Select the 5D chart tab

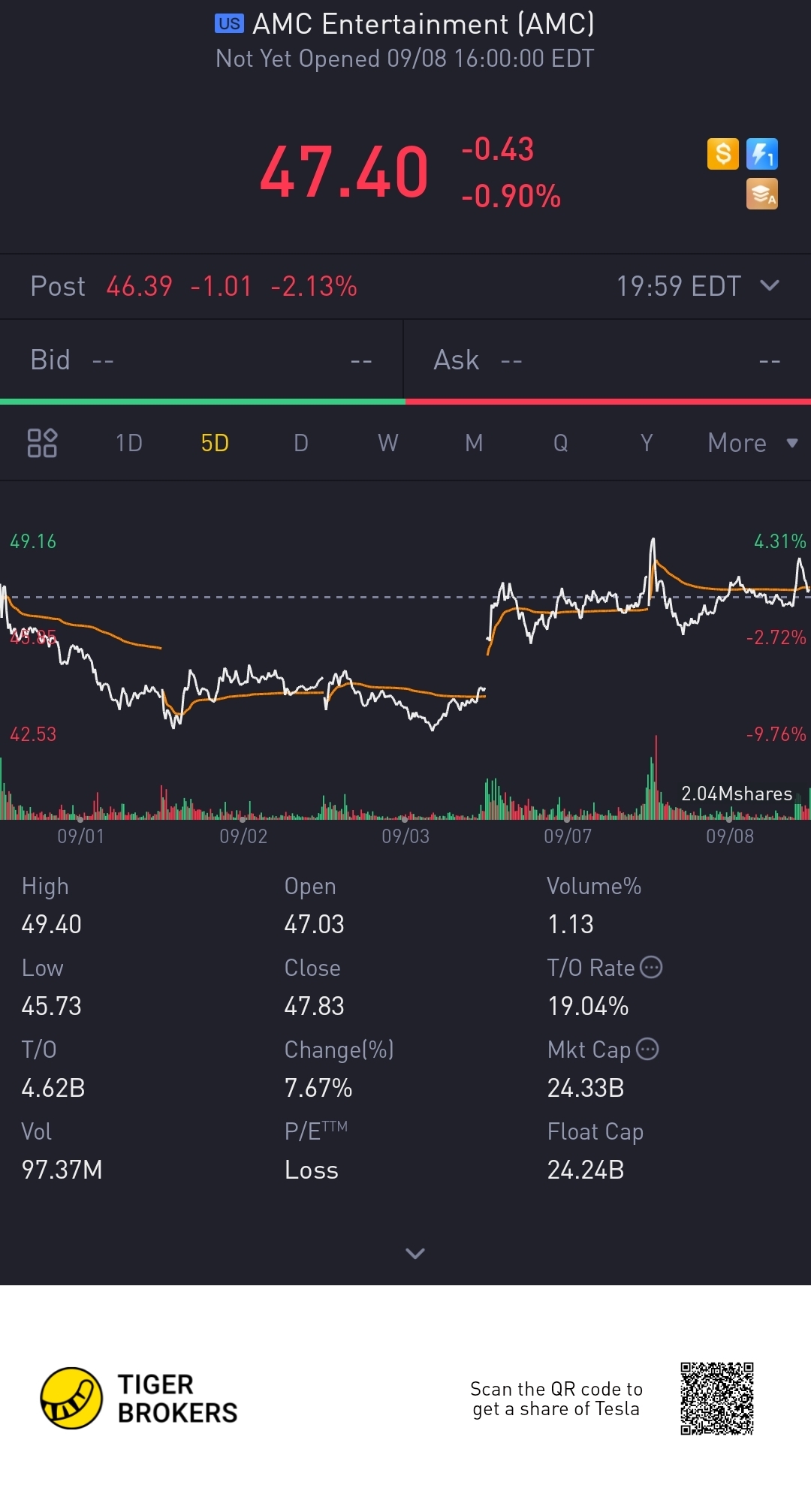(x=215, y=443)
